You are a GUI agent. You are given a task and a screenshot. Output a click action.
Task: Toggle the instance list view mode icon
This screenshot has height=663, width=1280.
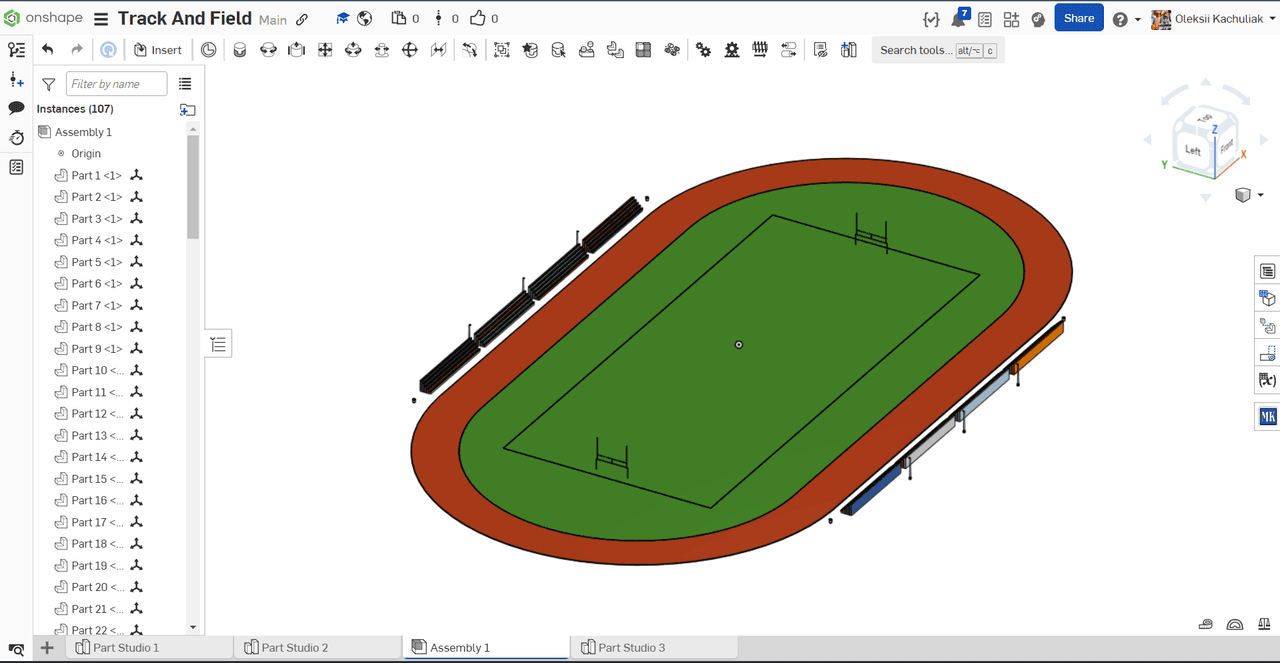(x=185, y=84)
